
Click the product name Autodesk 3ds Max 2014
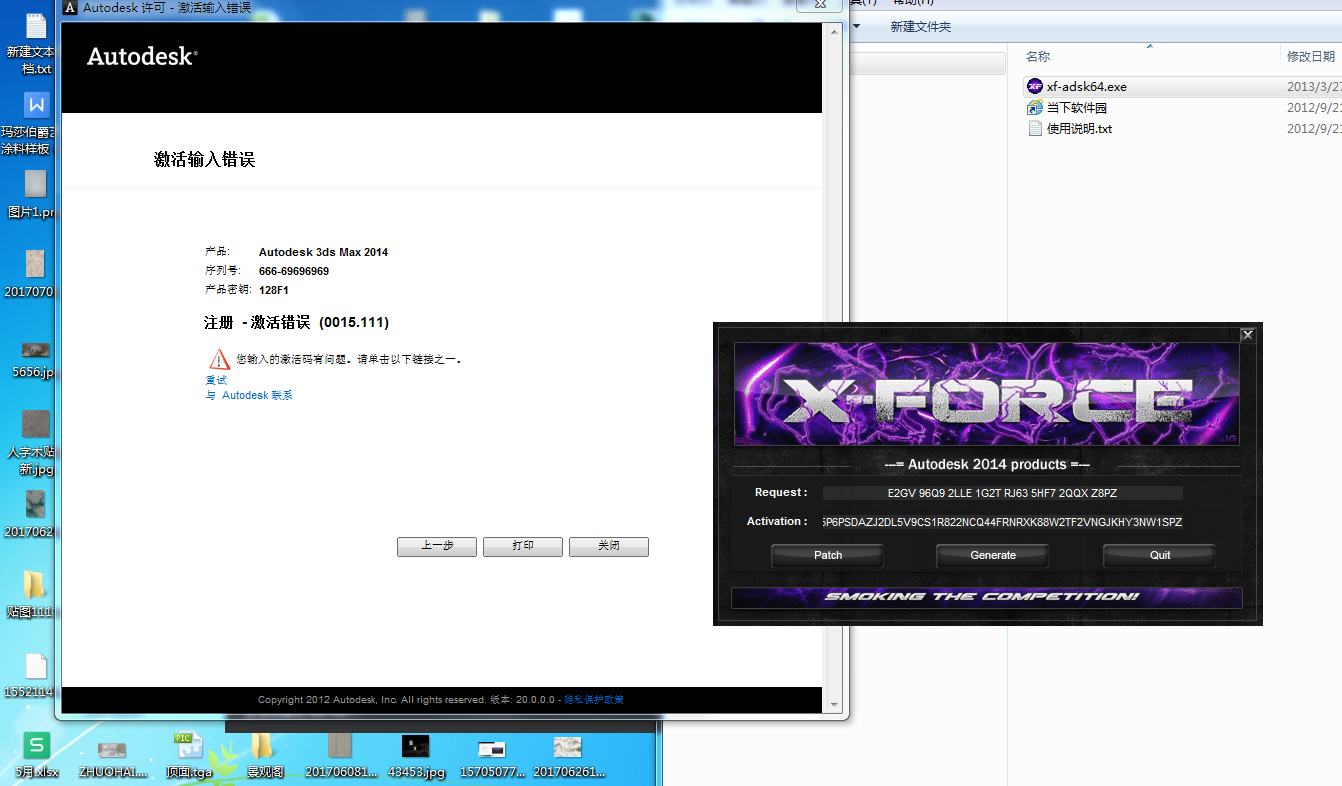pyautogui.click(x=323, y=252)
